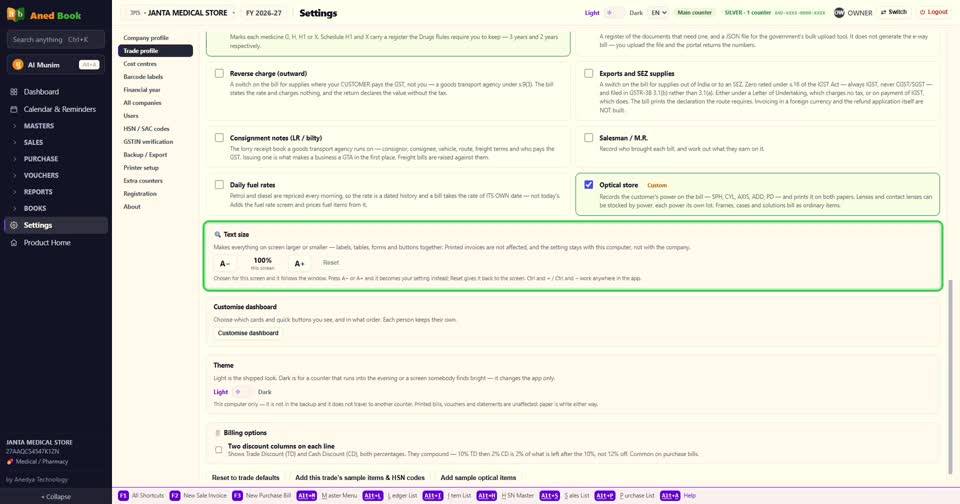Screen dimensions: 960x504
Task: Expand the REPORTS section
Action: [38, 192]
